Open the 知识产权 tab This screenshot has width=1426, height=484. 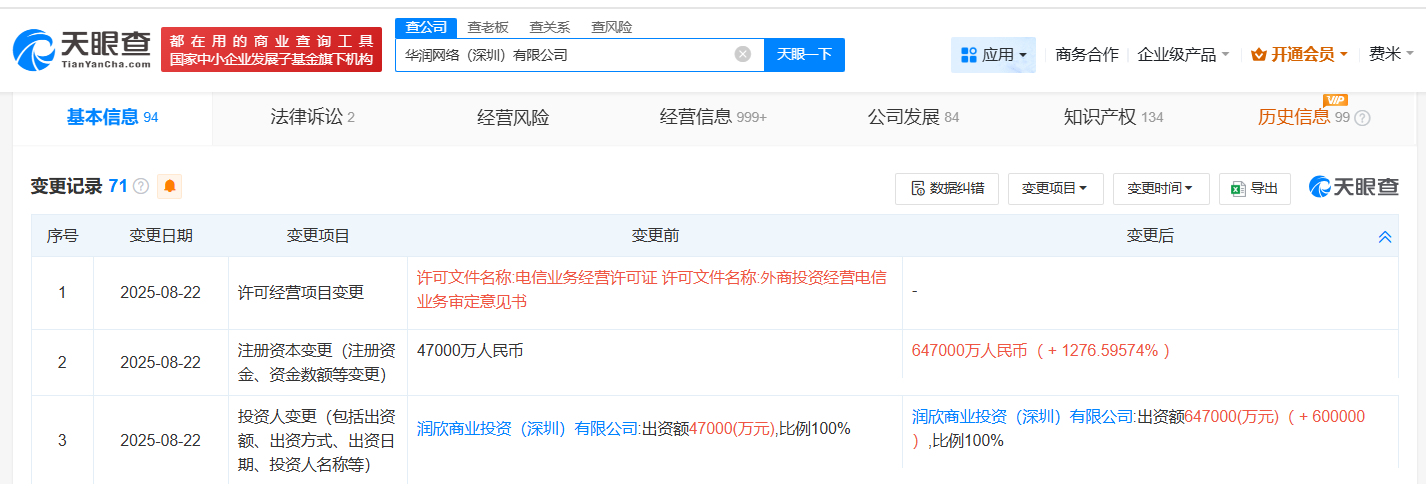pyautogui.click(x=1113, y=118)
